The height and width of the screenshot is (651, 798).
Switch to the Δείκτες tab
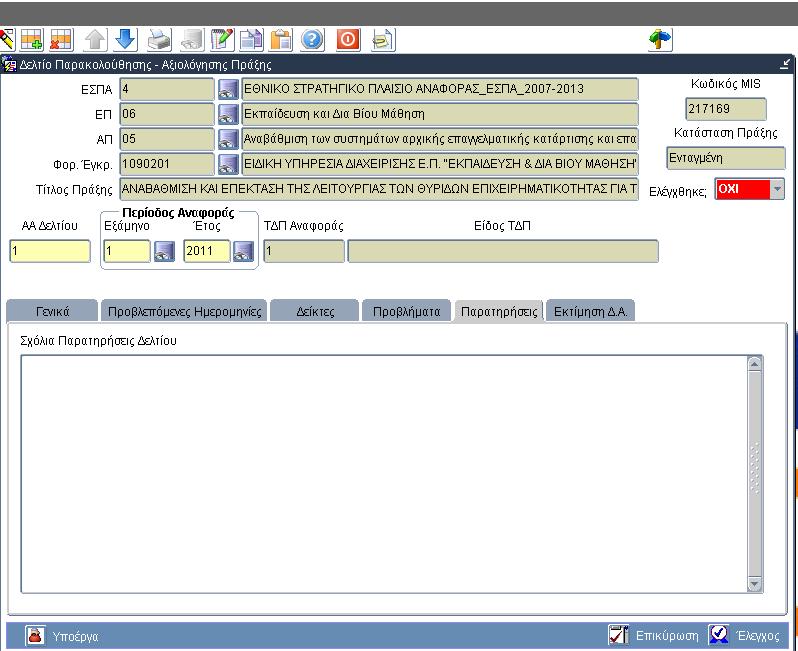(x=315, y=312)
